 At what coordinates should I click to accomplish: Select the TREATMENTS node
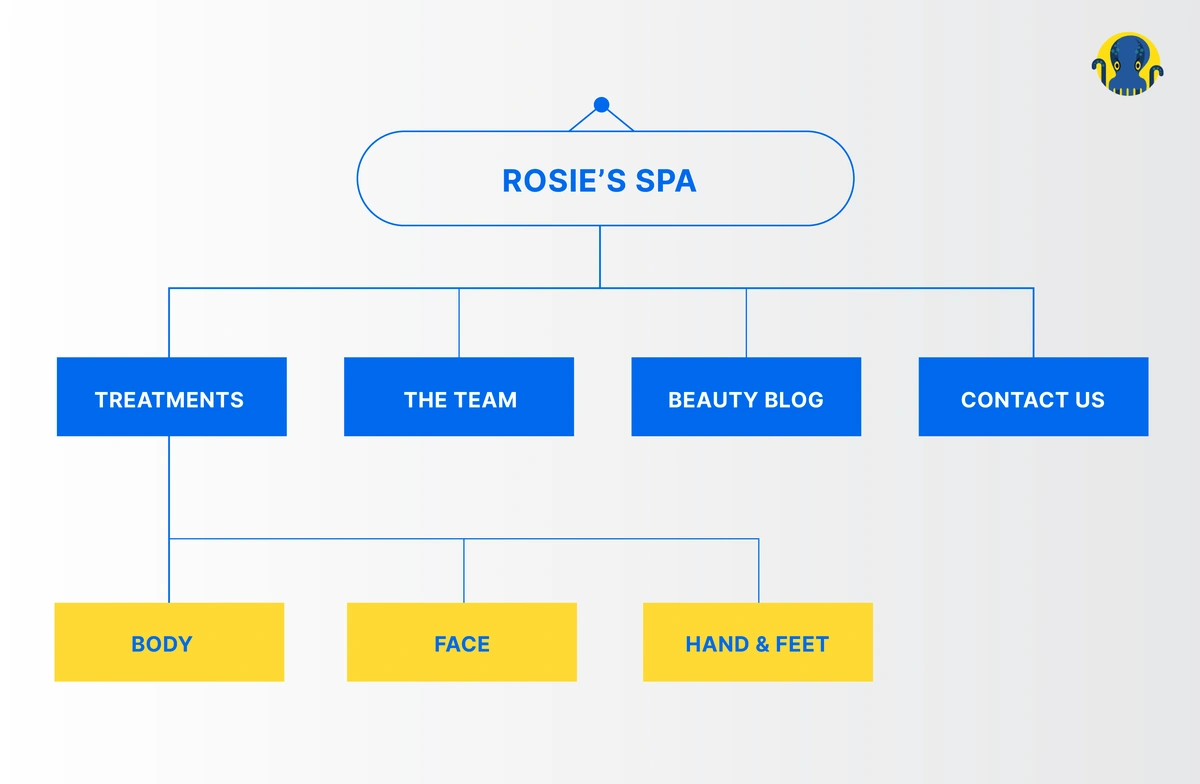coord(170,398)
